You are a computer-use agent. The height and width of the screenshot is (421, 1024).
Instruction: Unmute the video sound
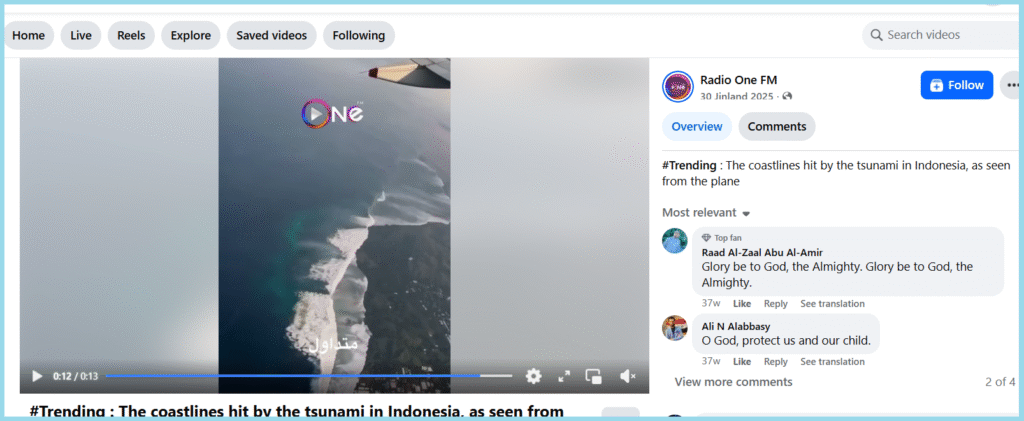tap(627, 376)
